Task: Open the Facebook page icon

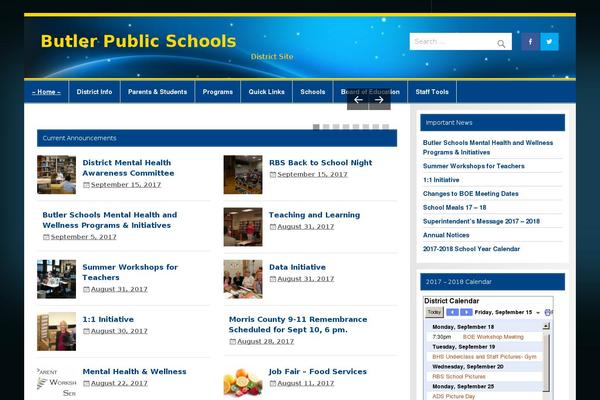Action: [530, 42]
